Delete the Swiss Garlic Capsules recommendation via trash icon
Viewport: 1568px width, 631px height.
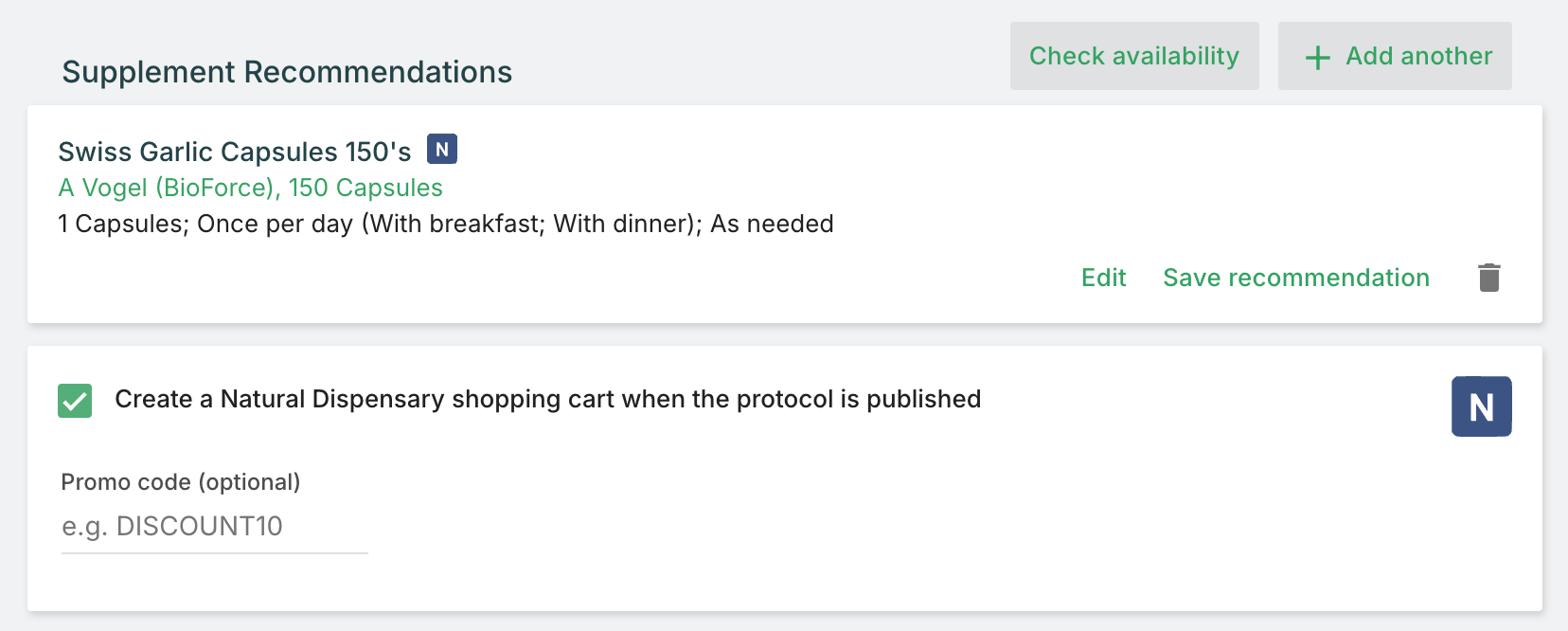click(1489, 278)
